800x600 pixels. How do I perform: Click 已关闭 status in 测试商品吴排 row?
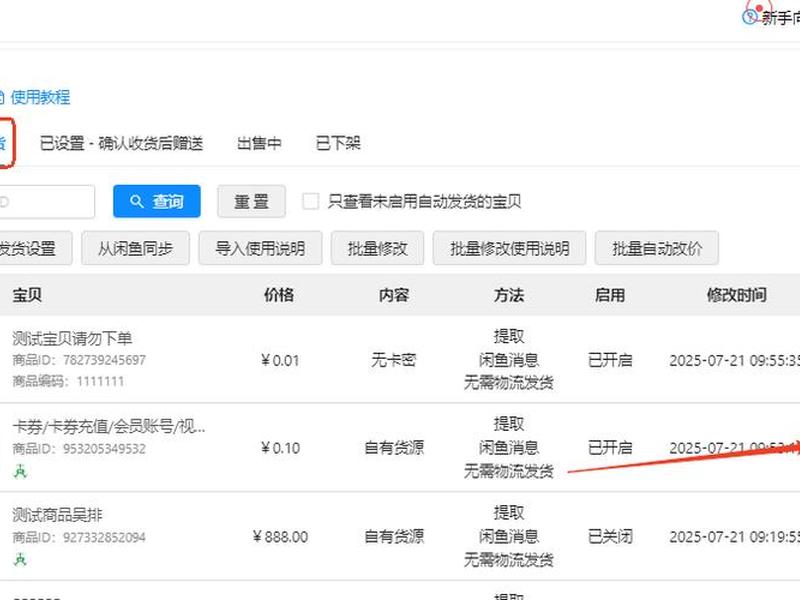tap(610, 537)
